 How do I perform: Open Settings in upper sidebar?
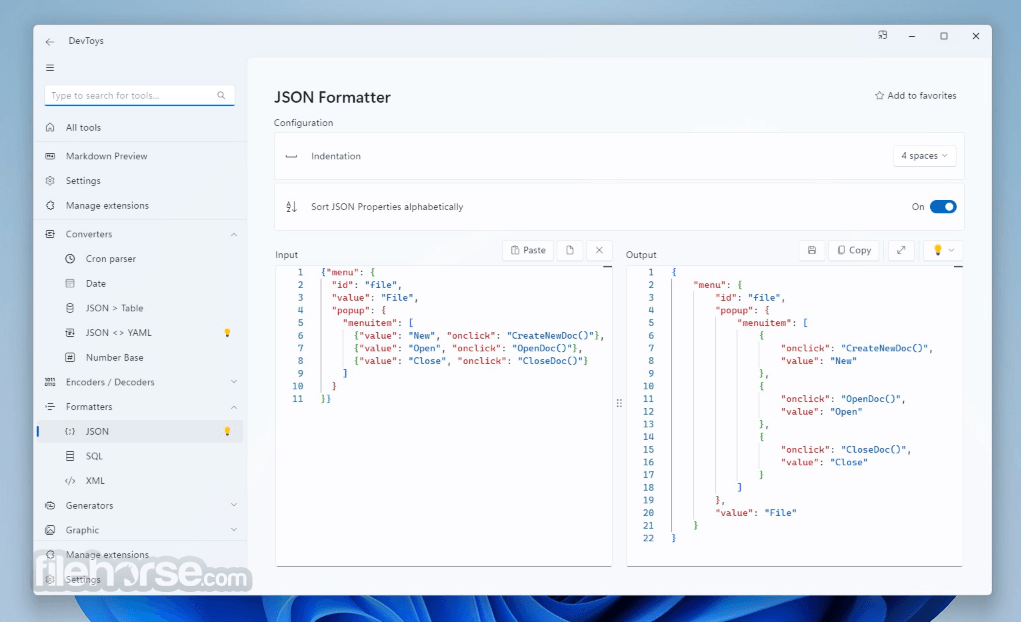click(141, 181)
